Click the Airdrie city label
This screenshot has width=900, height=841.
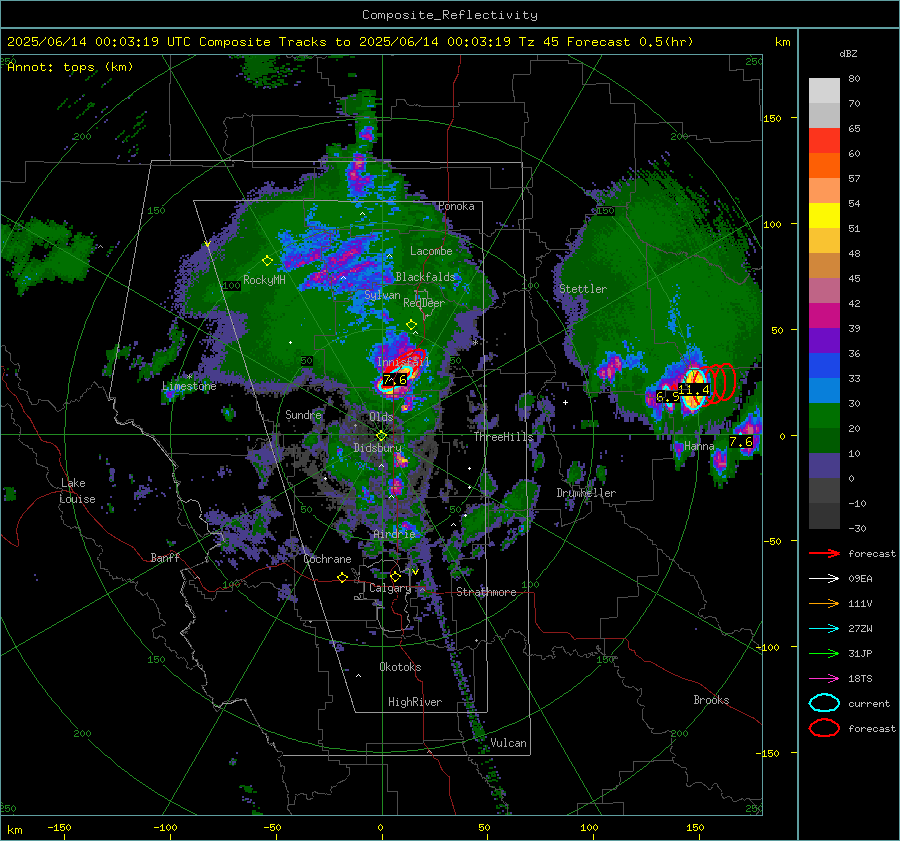pyautogui.click(x=394, y=534)
